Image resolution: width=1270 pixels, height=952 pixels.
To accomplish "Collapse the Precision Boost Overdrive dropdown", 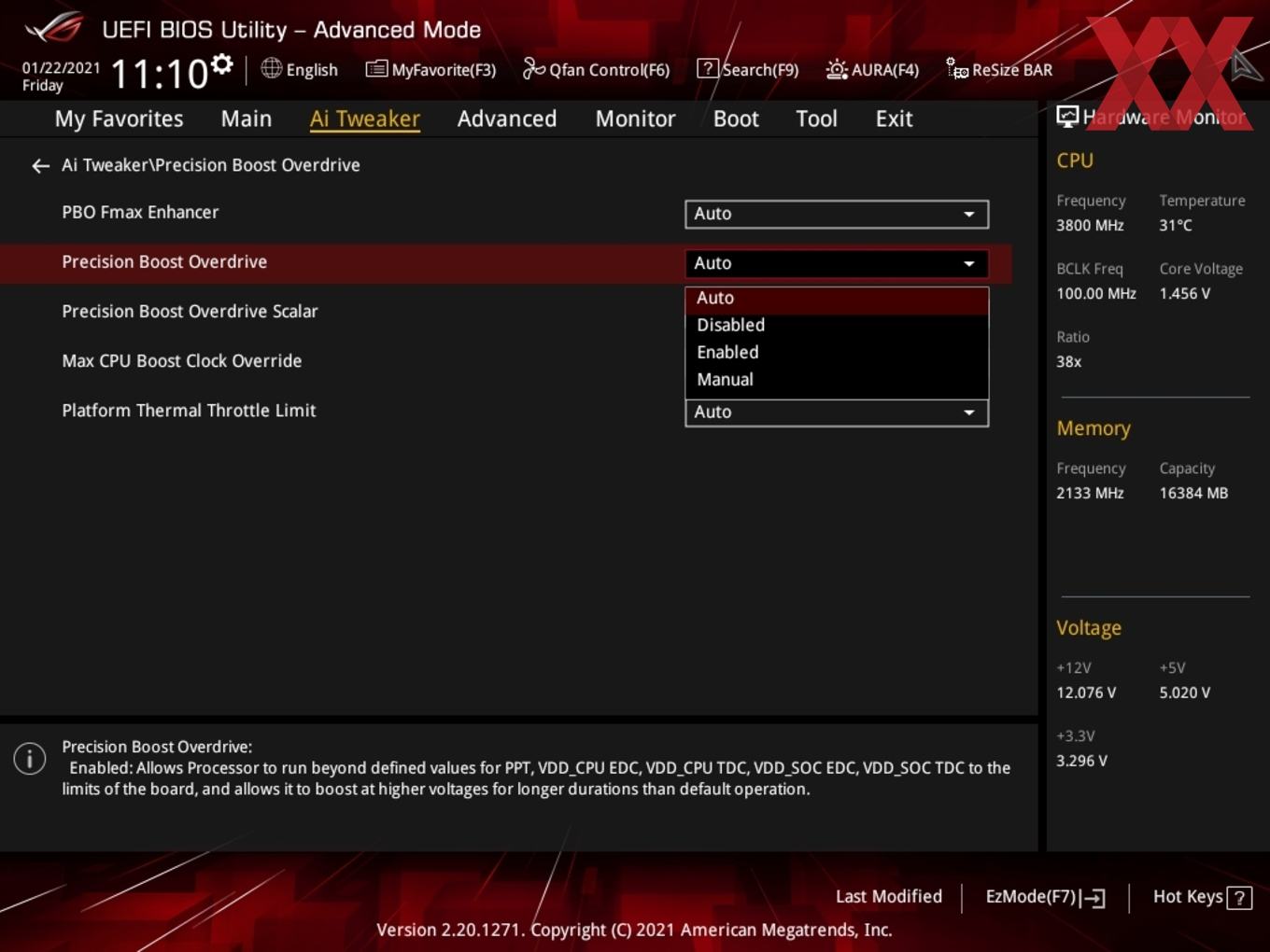I will [x=837, y=263].
